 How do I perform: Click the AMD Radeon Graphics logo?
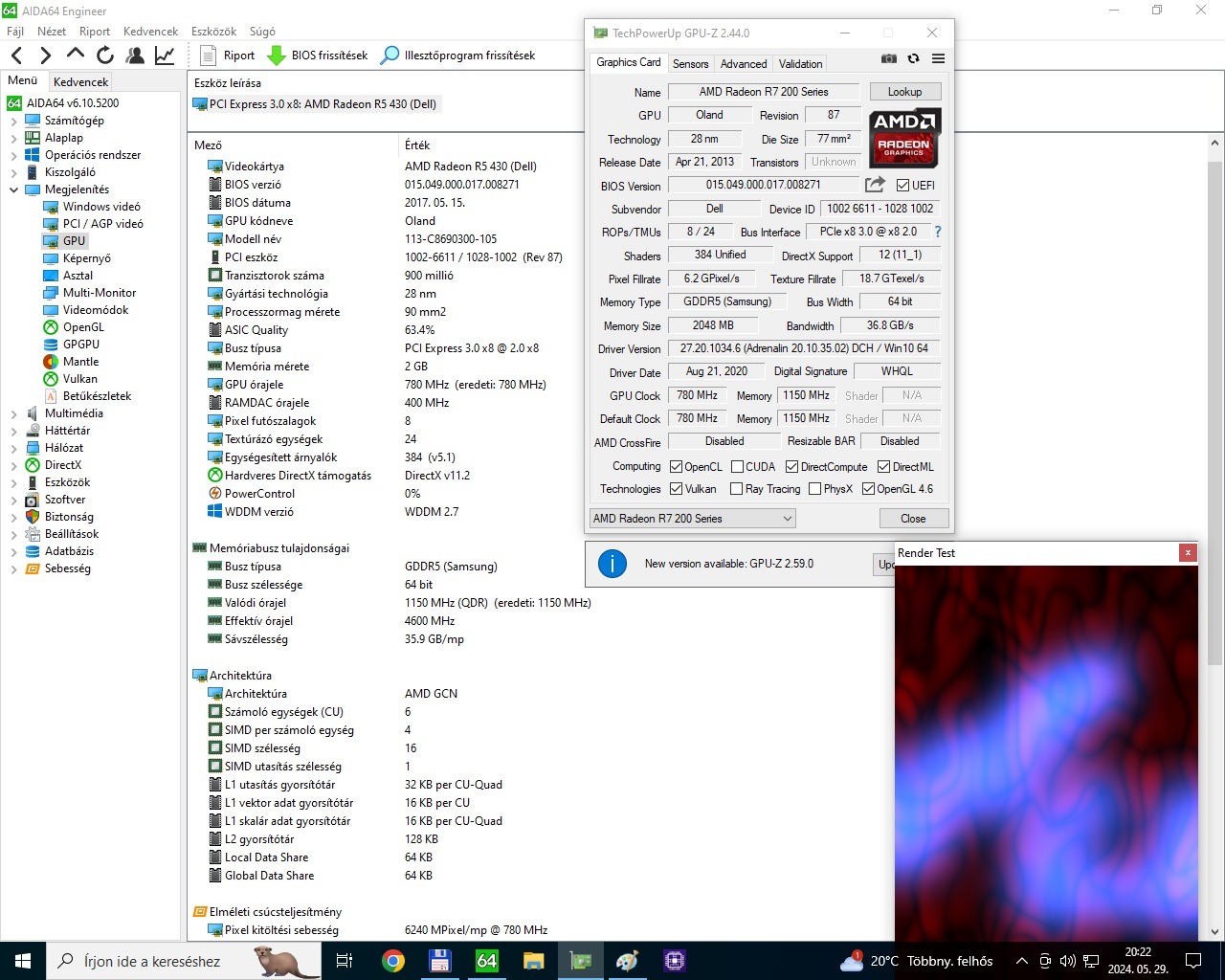point(905,138)
